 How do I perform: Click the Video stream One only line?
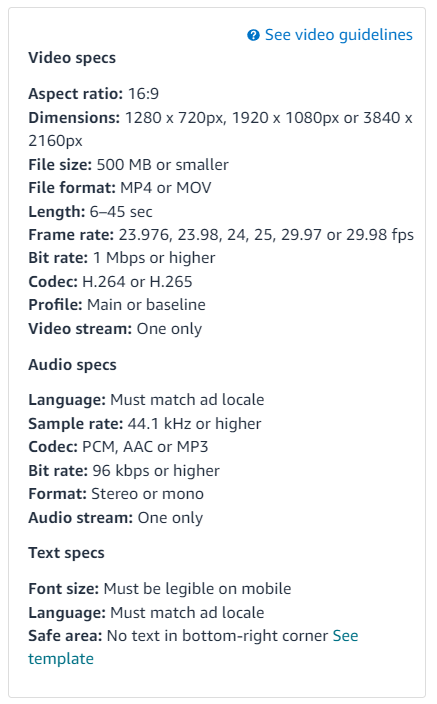115,329
